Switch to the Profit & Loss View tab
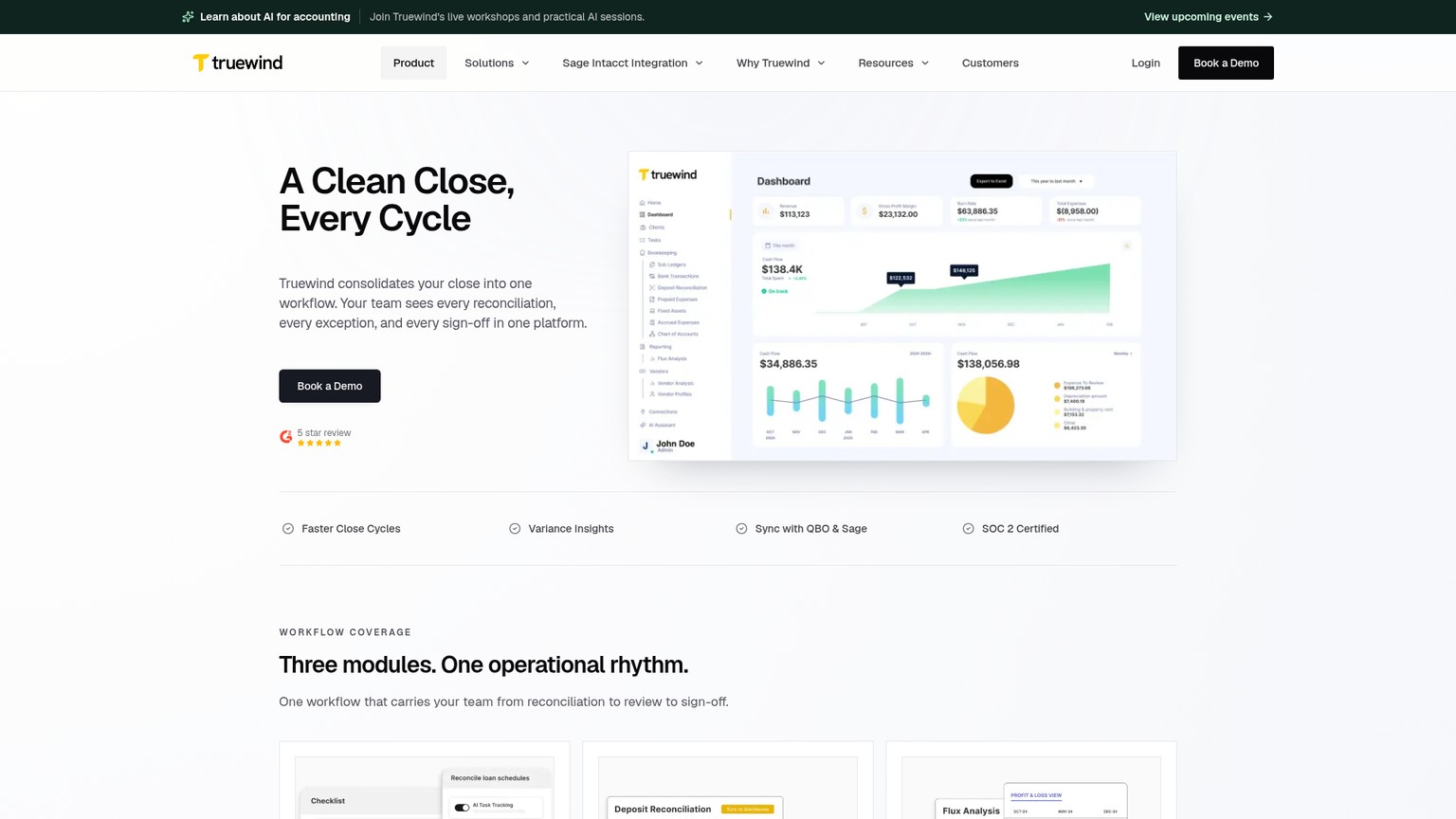 tap(1036, 795)
